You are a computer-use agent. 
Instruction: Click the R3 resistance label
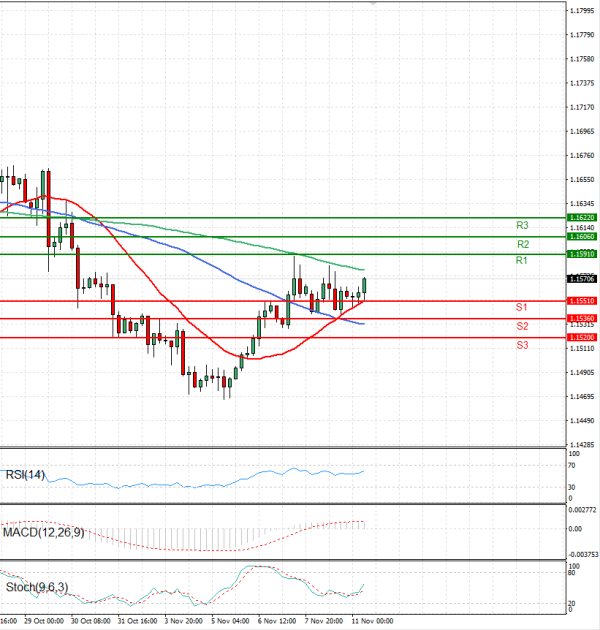(x=522, y=225)
